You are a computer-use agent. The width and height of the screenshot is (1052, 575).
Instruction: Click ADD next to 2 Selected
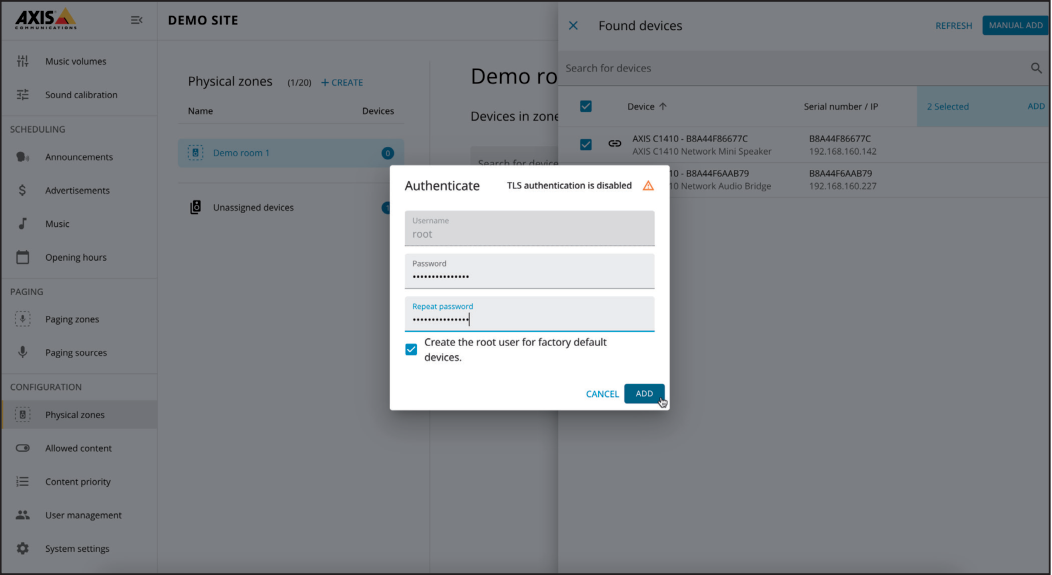pyautogui.click(x=1036, y=107)
